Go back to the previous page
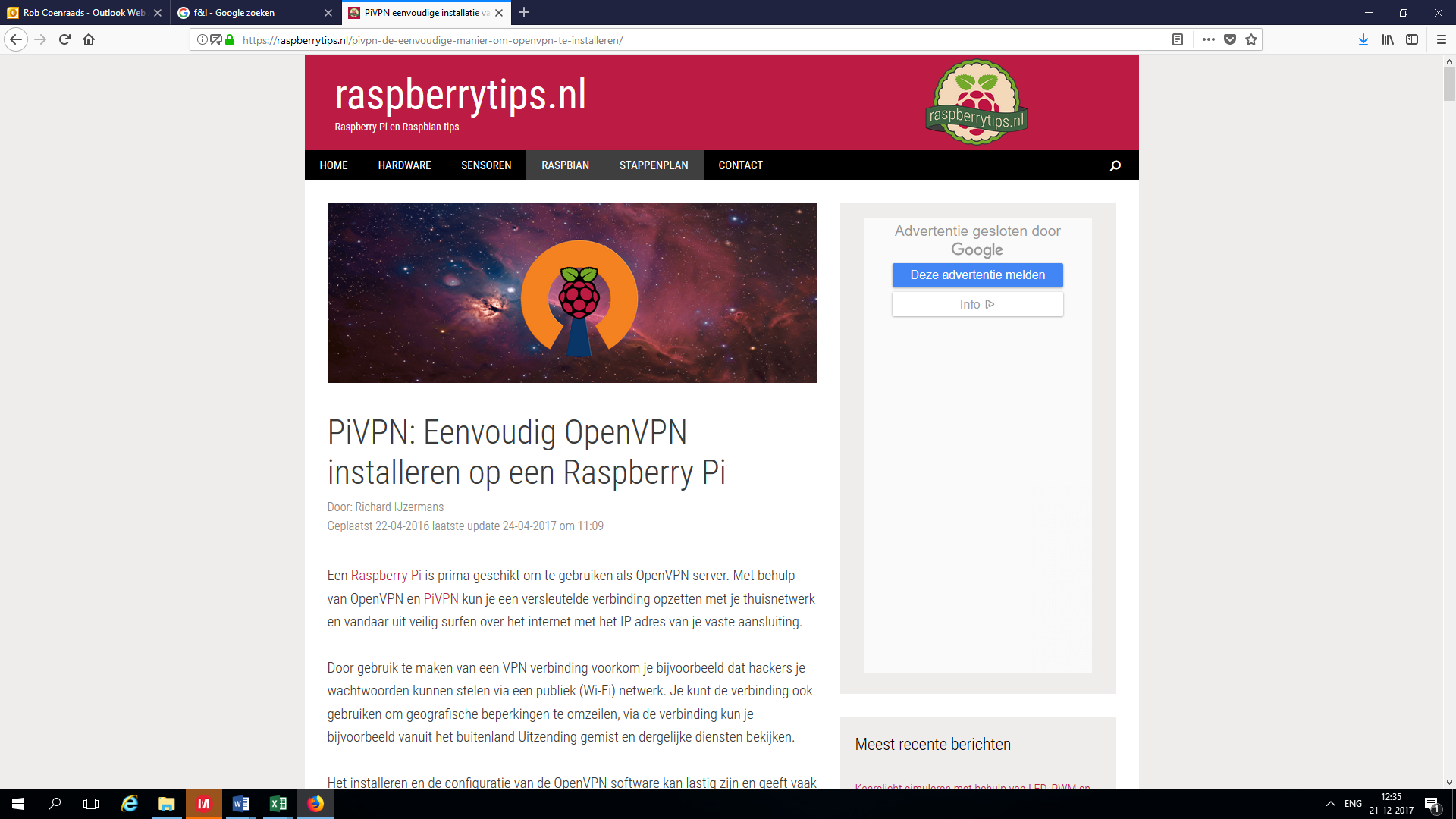 coord(16,39)
